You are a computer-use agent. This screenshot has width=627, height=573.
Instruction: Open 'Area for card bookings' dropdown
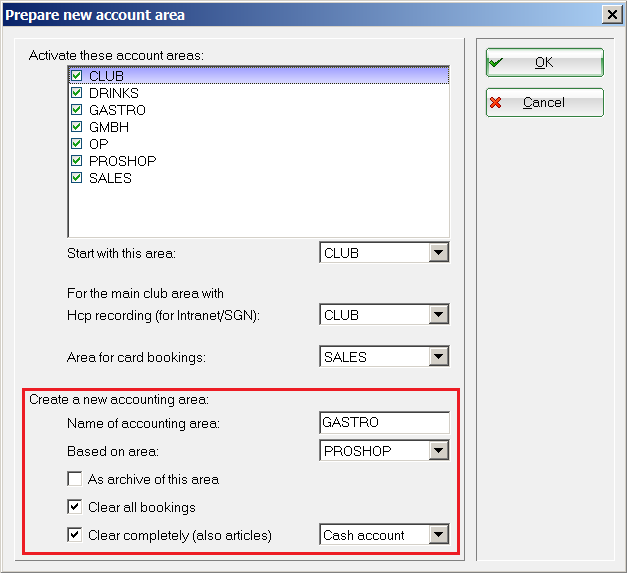(x=438, y=357)
